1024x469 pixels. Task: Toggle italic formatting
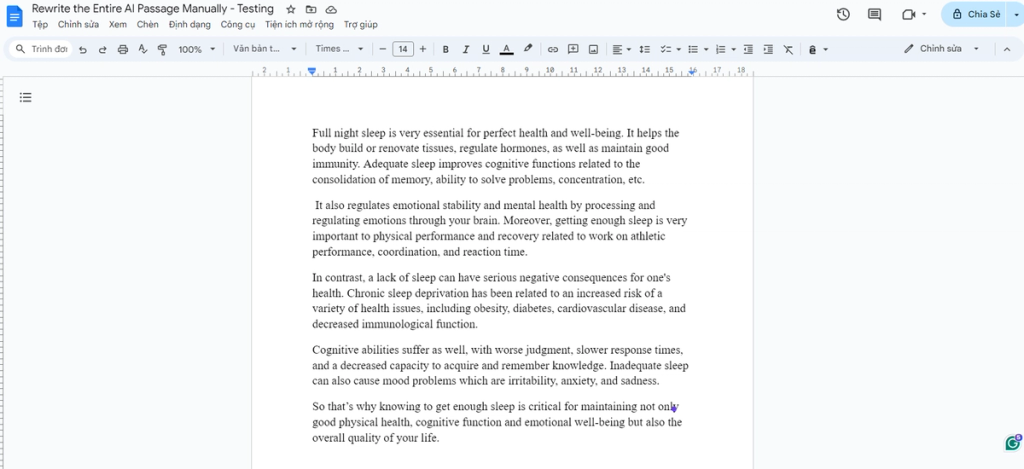click(466, 49)
